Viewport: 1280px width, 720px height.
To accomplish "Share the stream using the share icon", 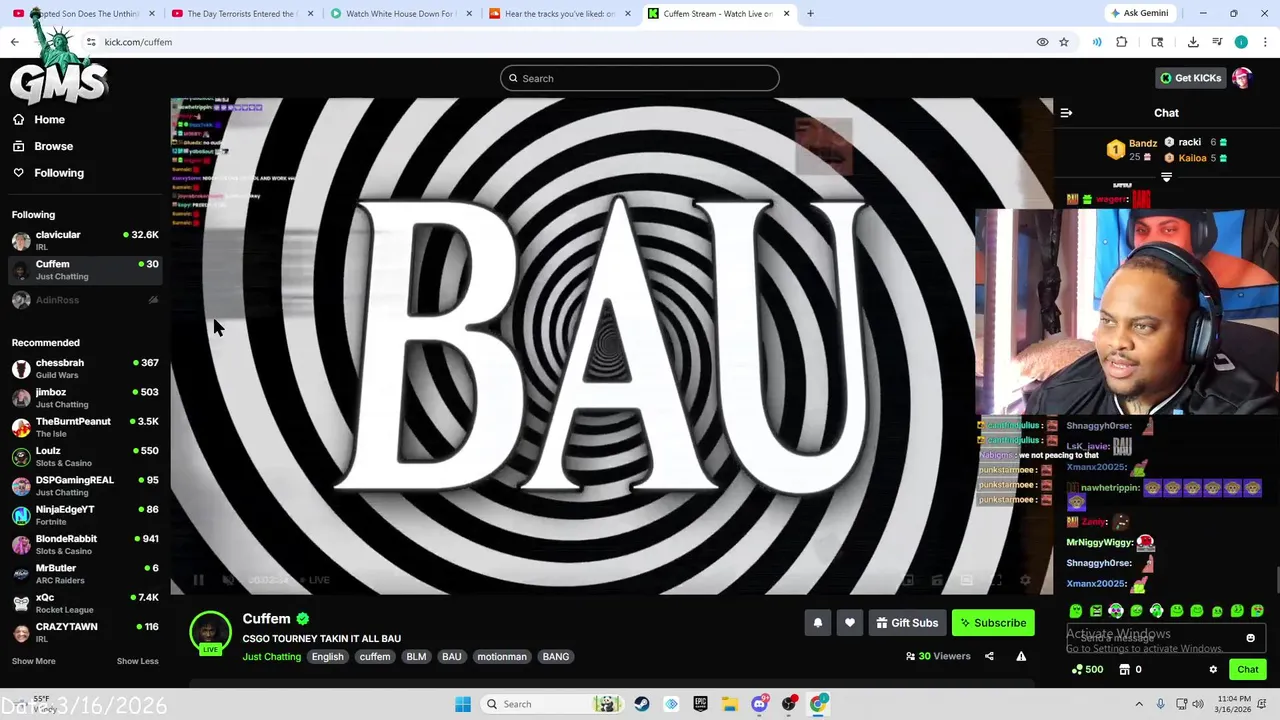I will tap(989, 656).
